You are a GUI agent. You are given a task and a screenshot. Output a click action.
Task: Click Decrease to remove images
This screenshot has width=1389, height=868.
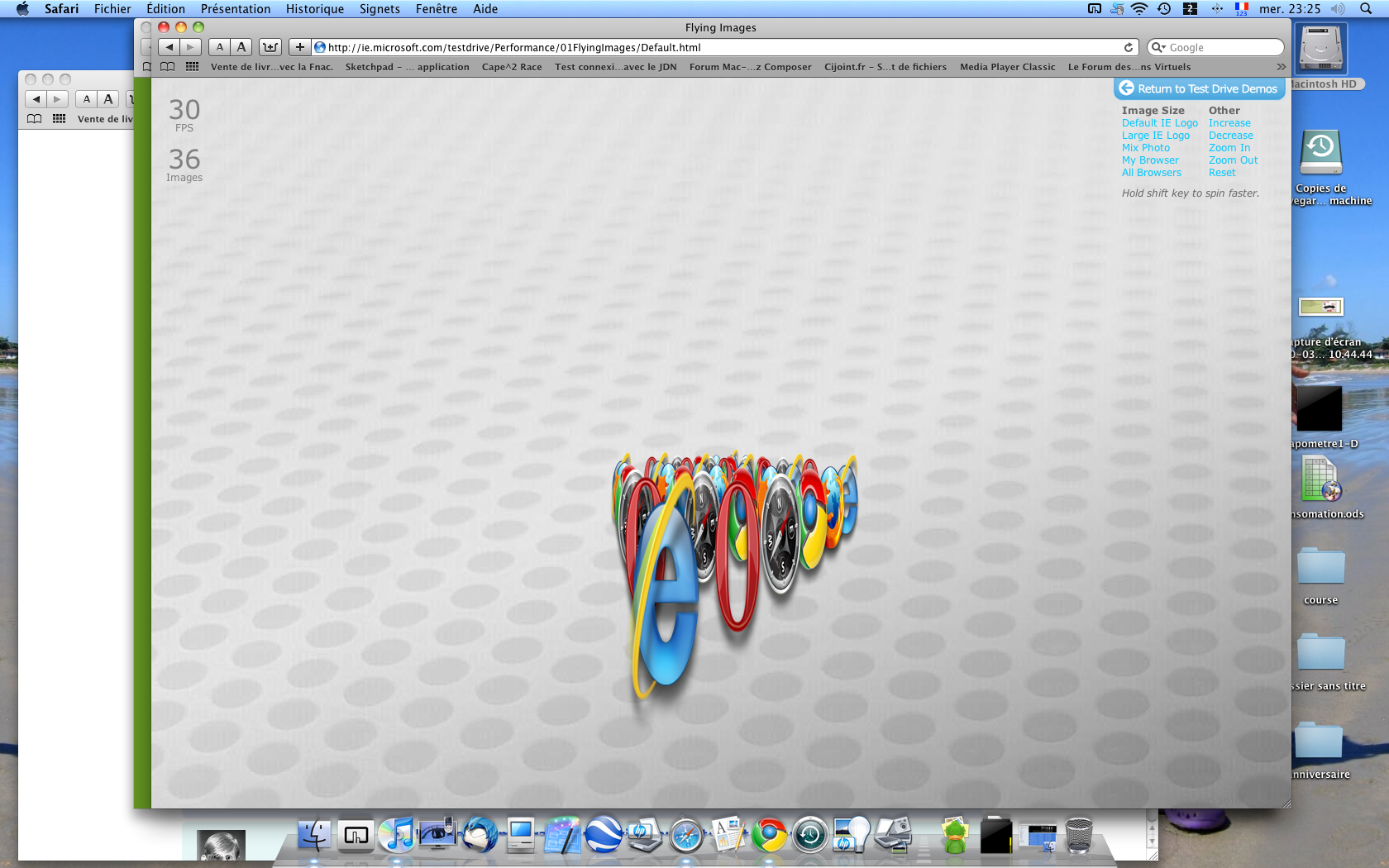click(x=1230, y=136)
